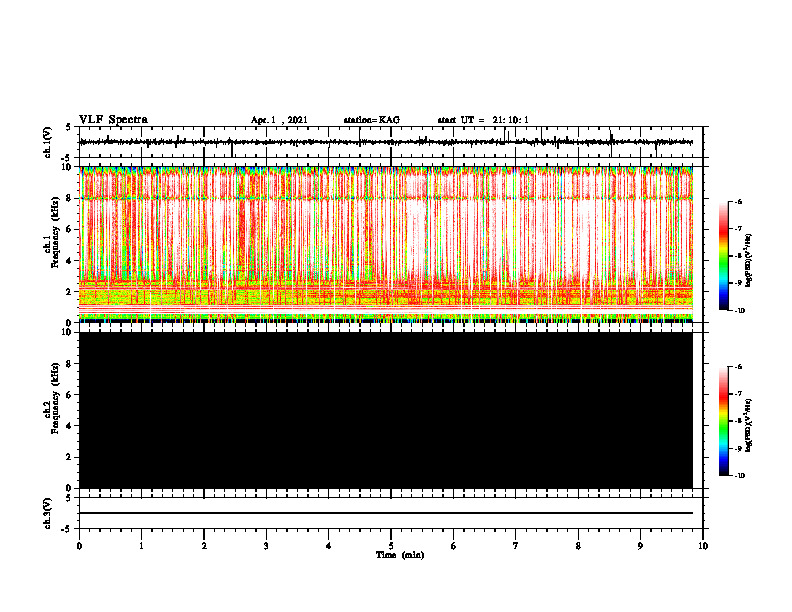Click time axis tick label "2"
This screenshot has height=612, width=792.
(204, 546)
